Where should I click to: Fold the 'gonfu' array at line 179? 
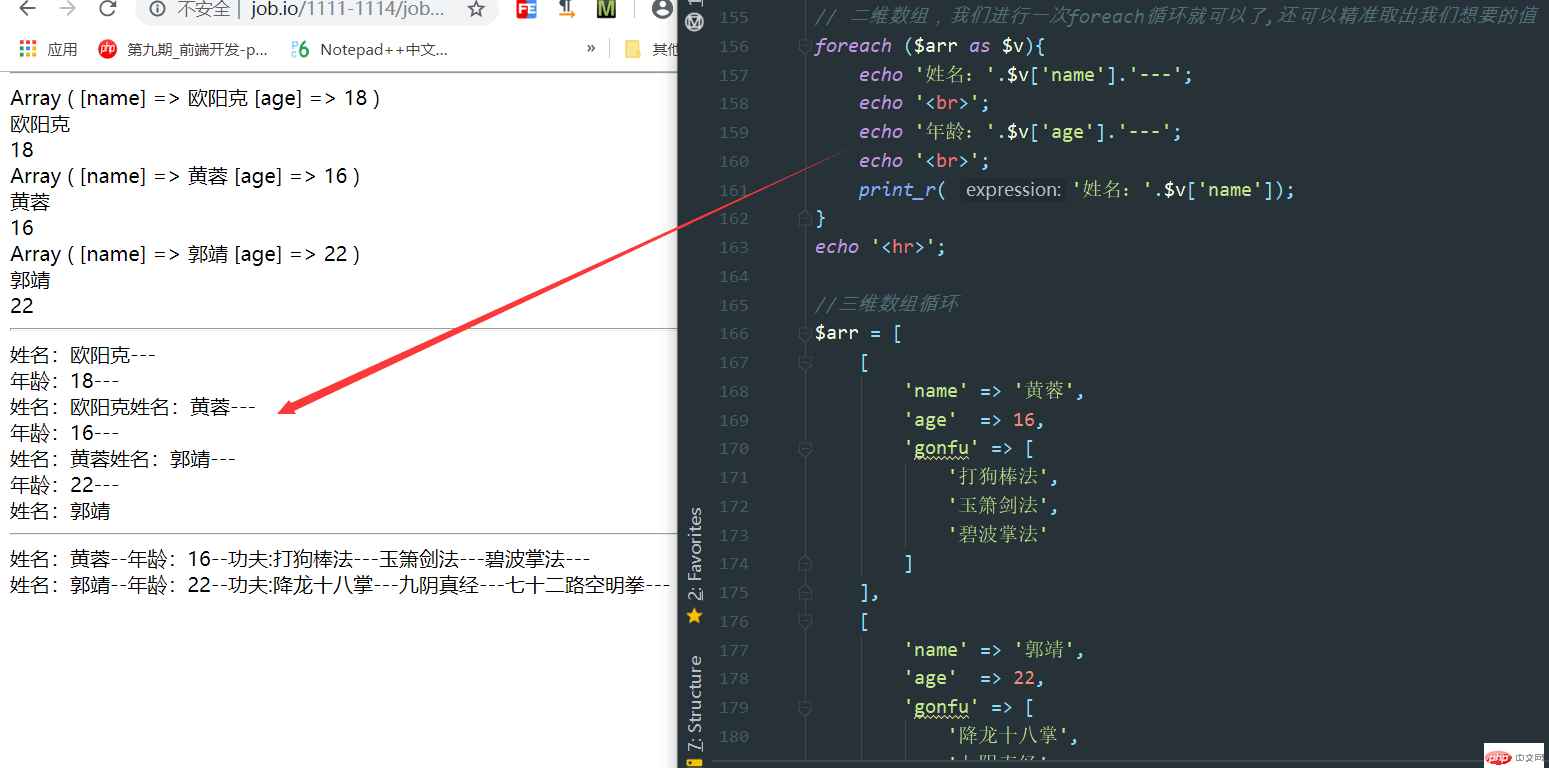pos(804,708)
